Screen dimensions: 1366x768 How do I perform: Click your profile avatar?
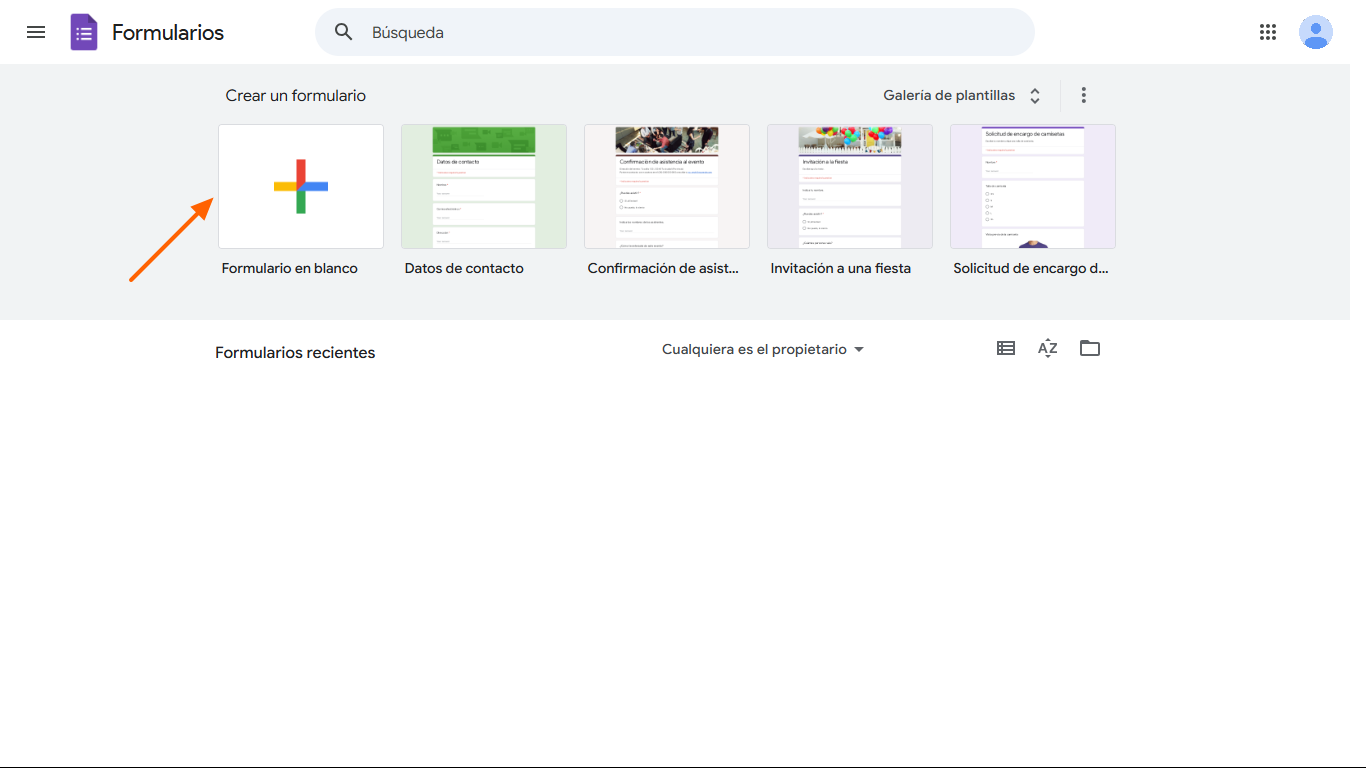point(1316,32)
